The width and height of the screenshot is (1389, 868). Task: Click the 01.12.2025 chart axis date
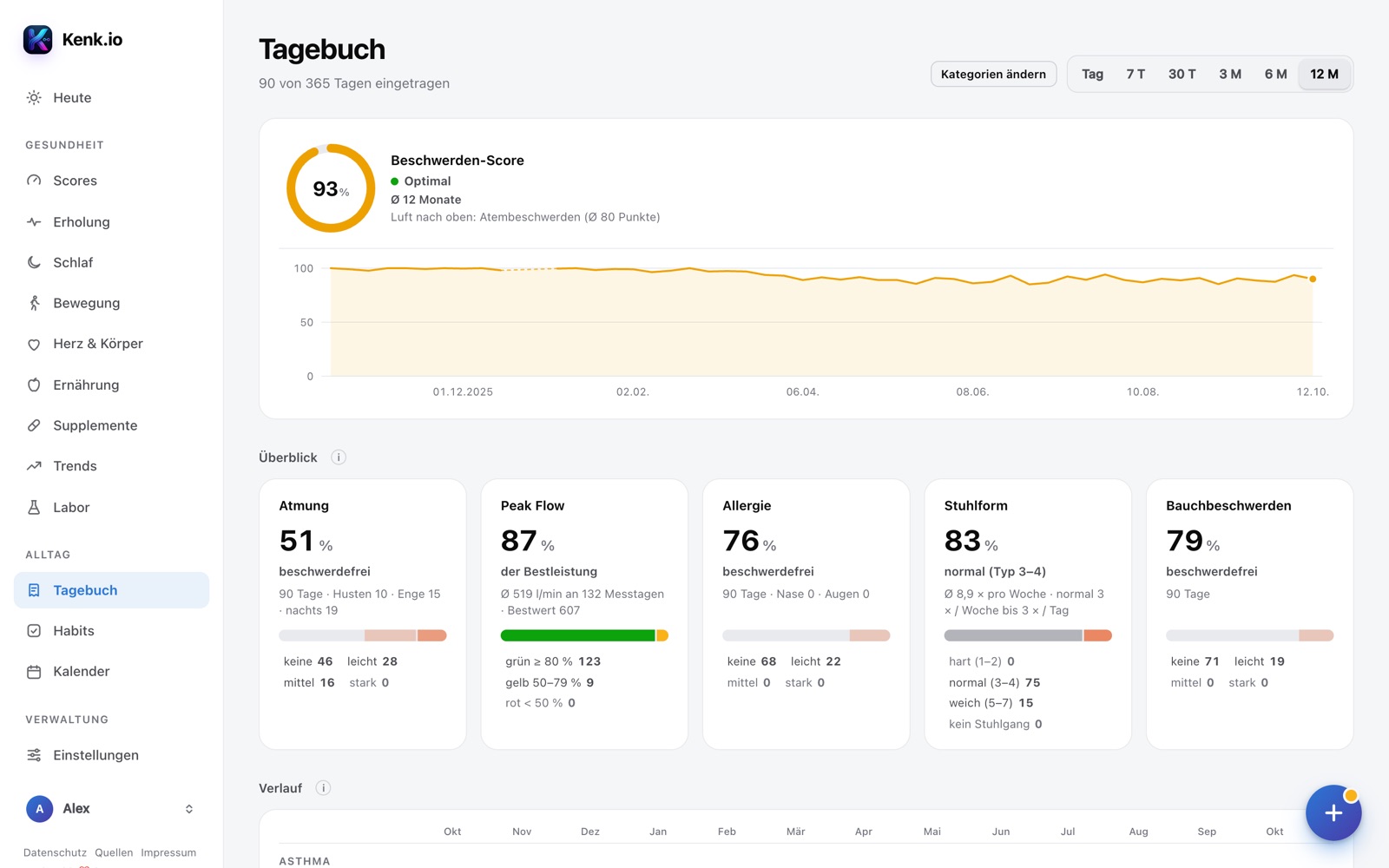[x=463, y=392]
